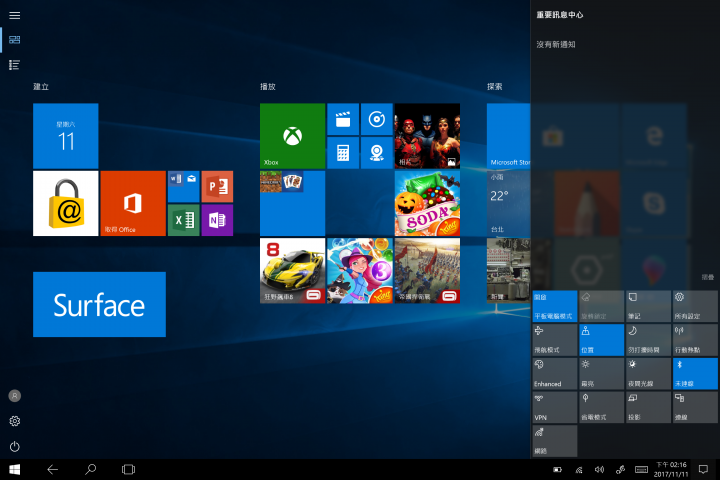Click the Enhanced quick action tile
The image size is (720, 480).
click(x=555, y=373)
